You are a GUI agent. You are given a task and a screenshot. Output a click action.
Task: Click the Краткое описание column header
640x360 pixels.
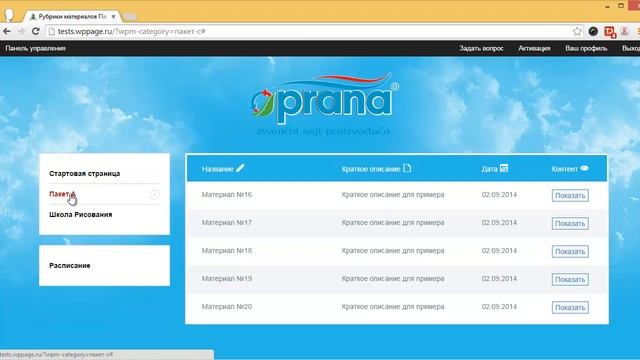(x=371, y=169)
